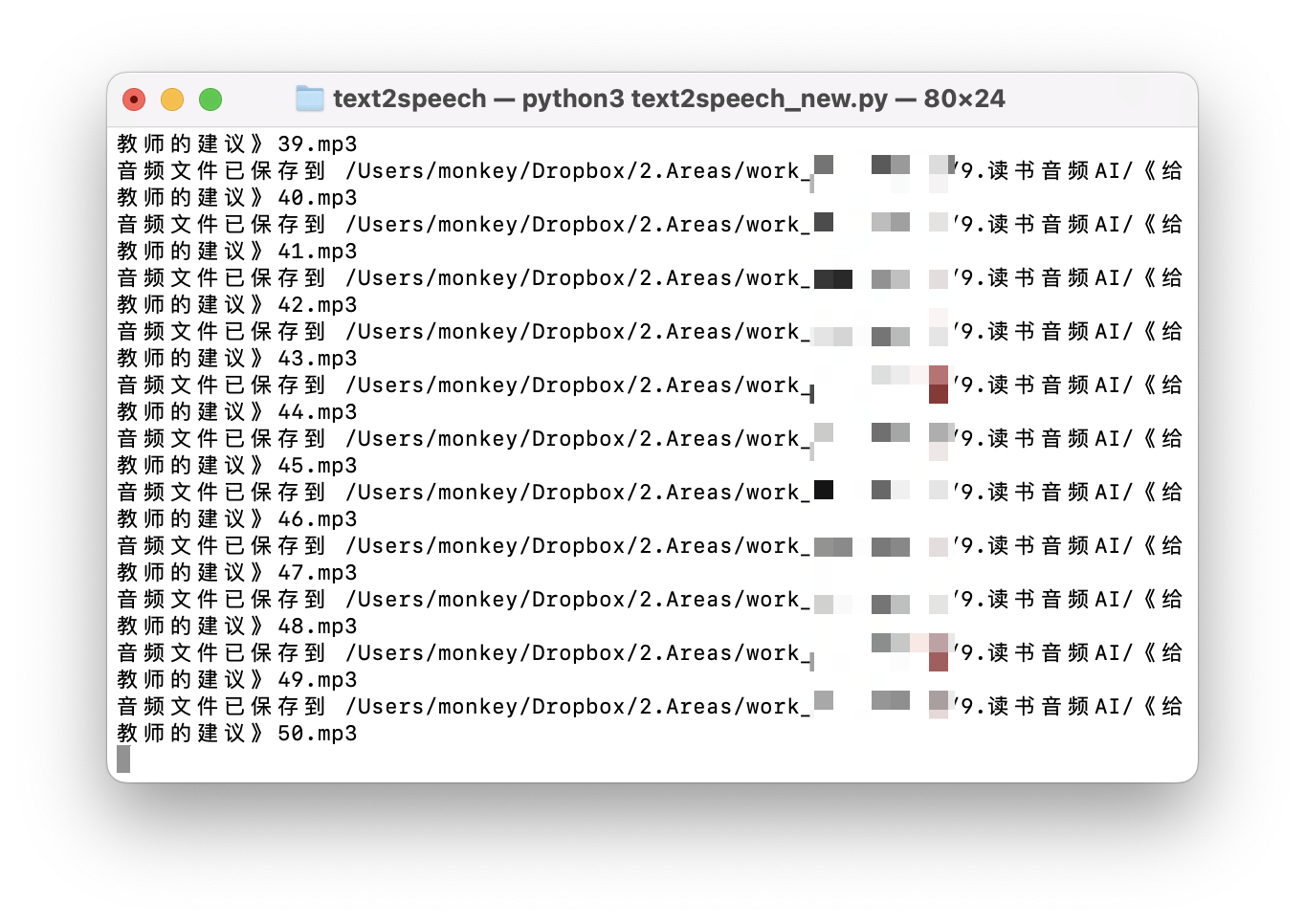The image size is (1305, 924).
Task: Click the 46.mp3 filename text
Action: tap(317, 519)
